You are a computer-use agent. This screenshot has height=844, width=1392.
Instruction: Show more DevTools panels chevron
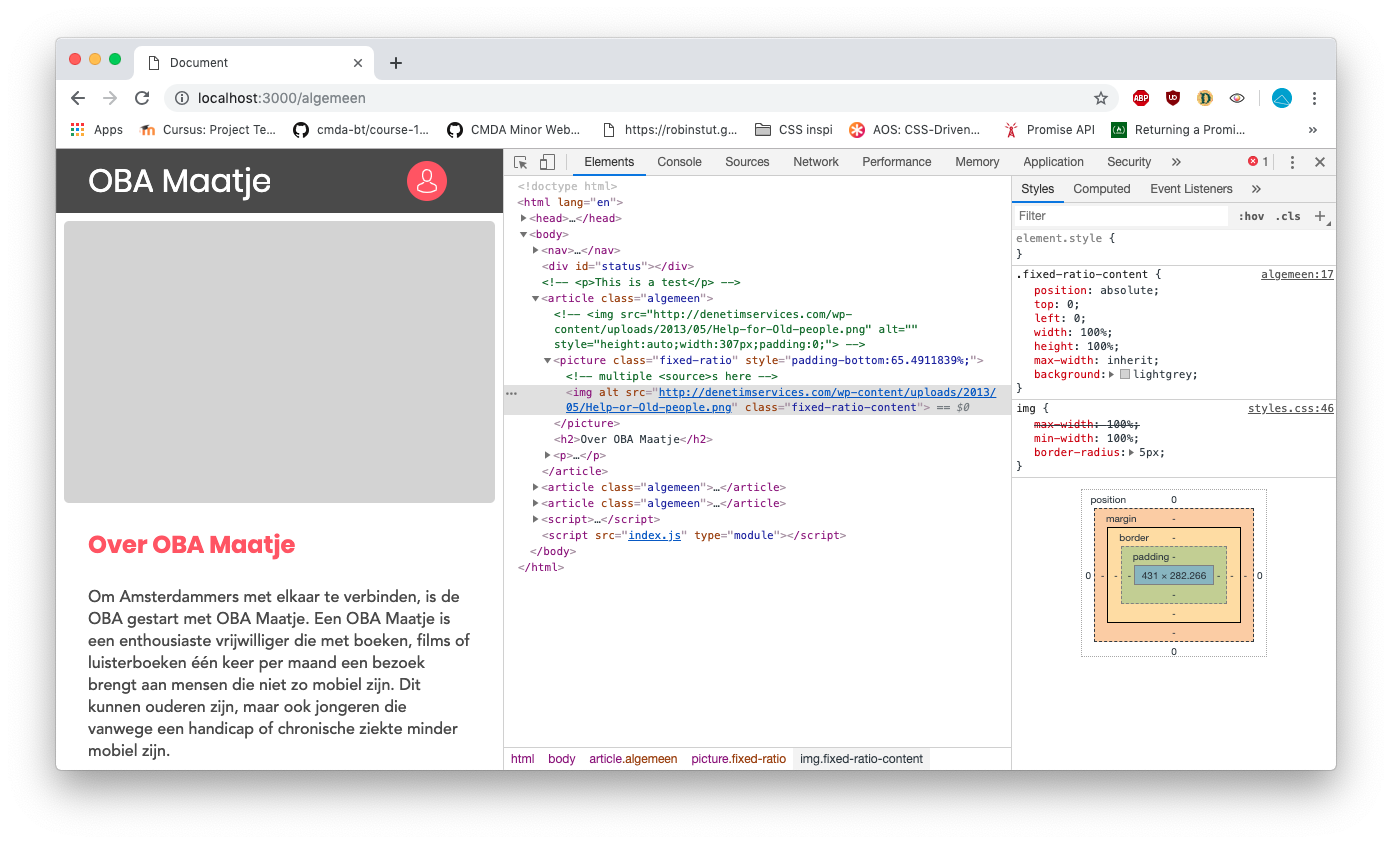pyautogui.click(x=1176, y=162)
